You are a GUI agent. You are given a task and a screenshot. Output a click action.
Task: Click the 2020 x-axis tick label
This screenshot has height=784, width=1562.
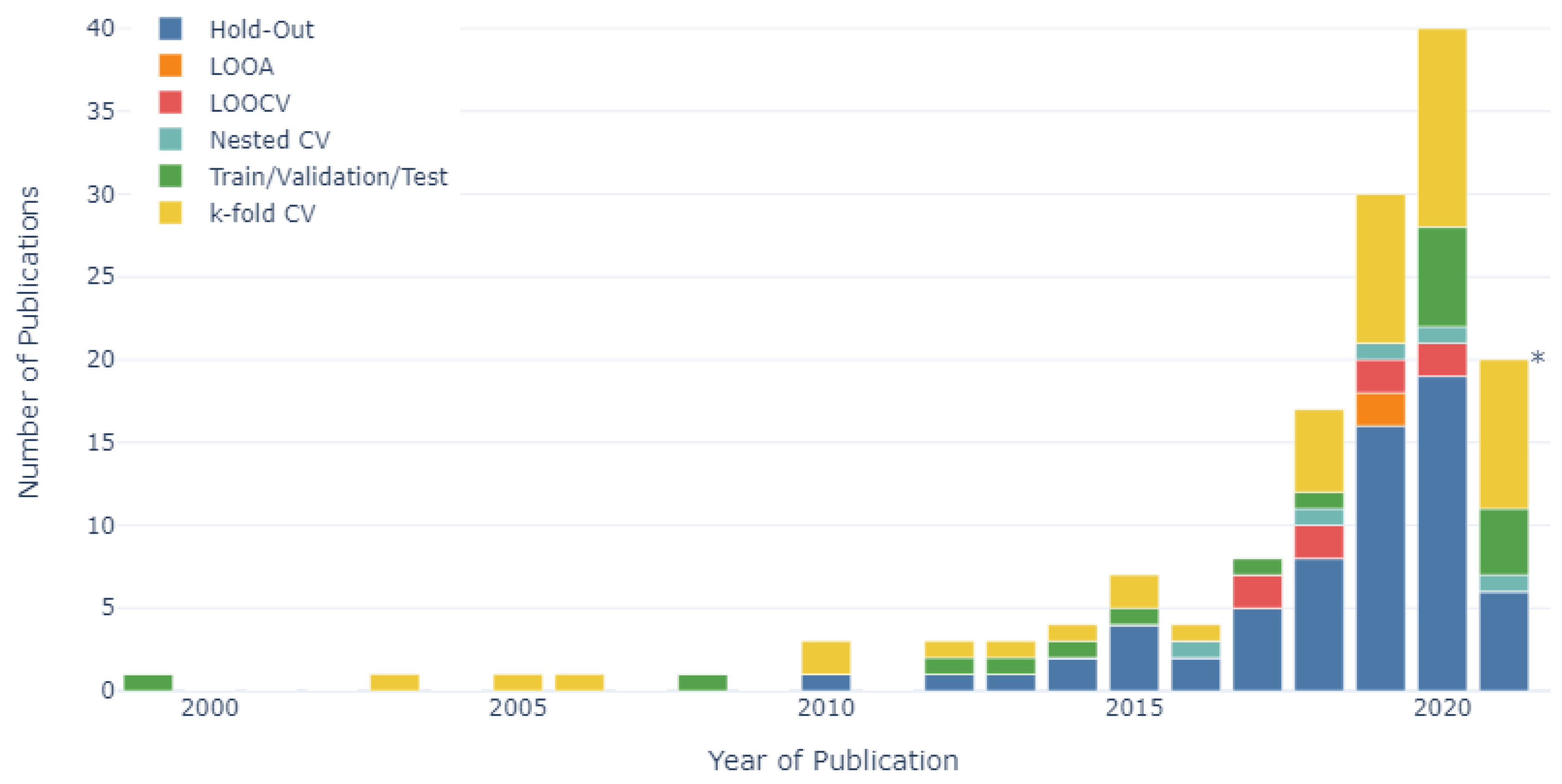click(1442, 708)
